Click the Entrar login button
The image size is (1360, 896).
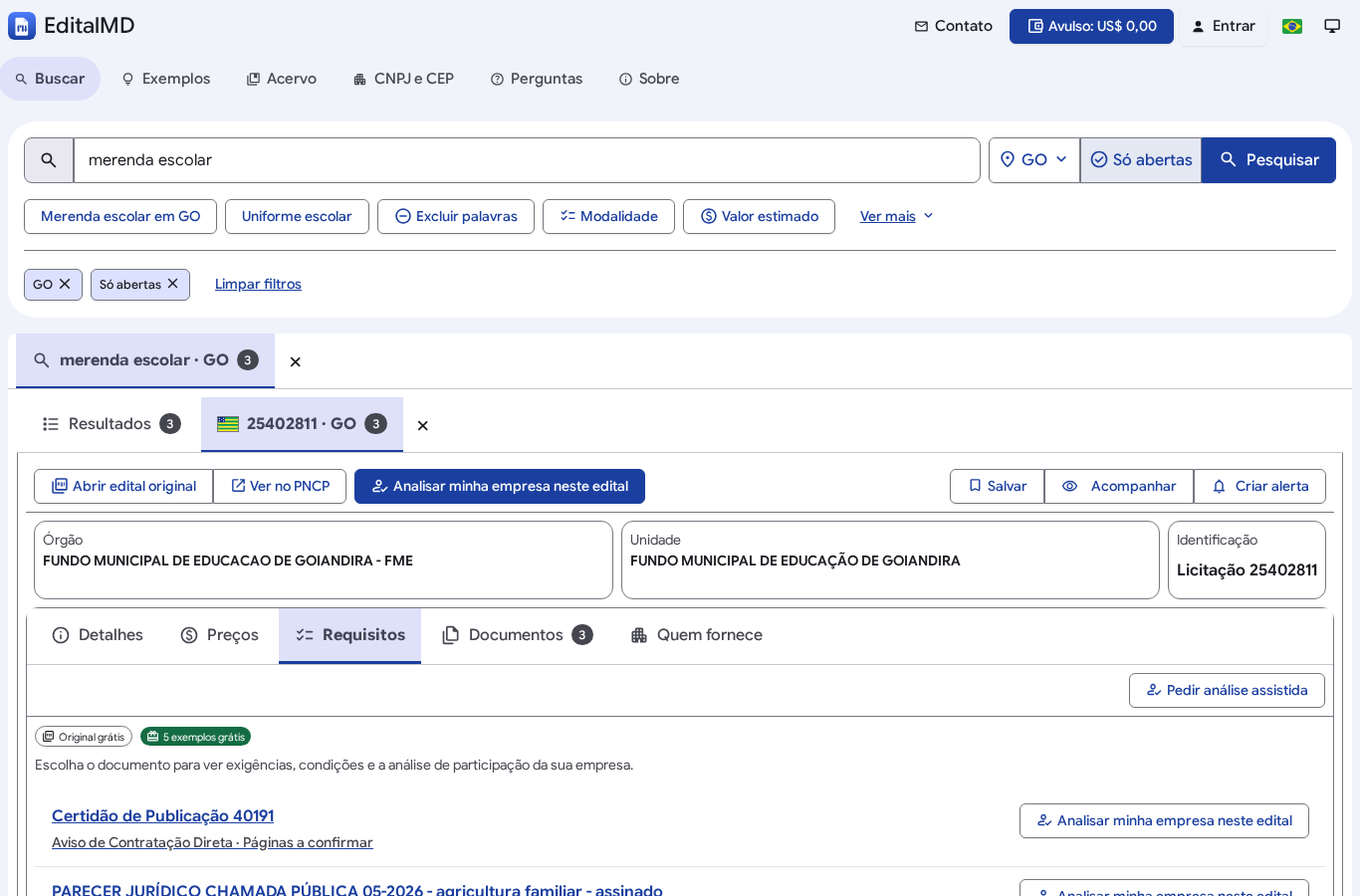click(x=1224, y=26)
